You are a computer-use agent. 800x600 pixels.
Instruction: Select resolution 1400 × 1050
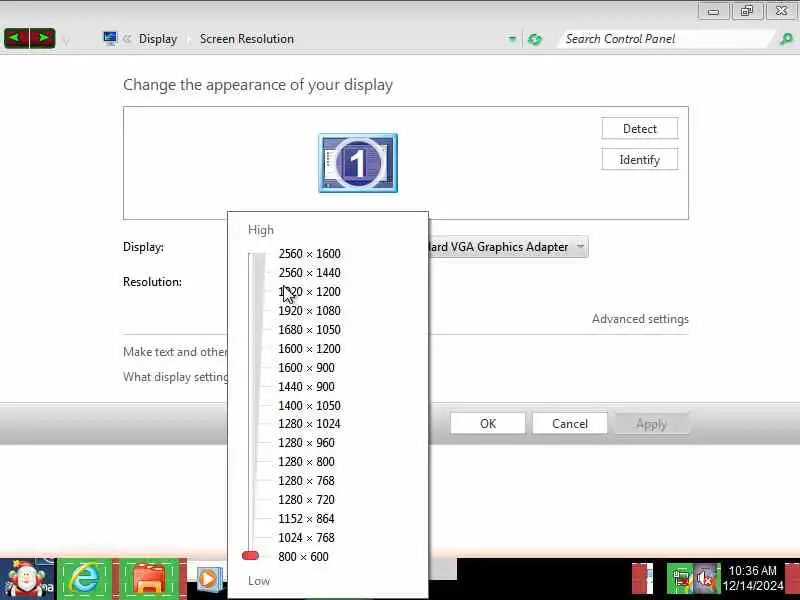tap(309, 406)
